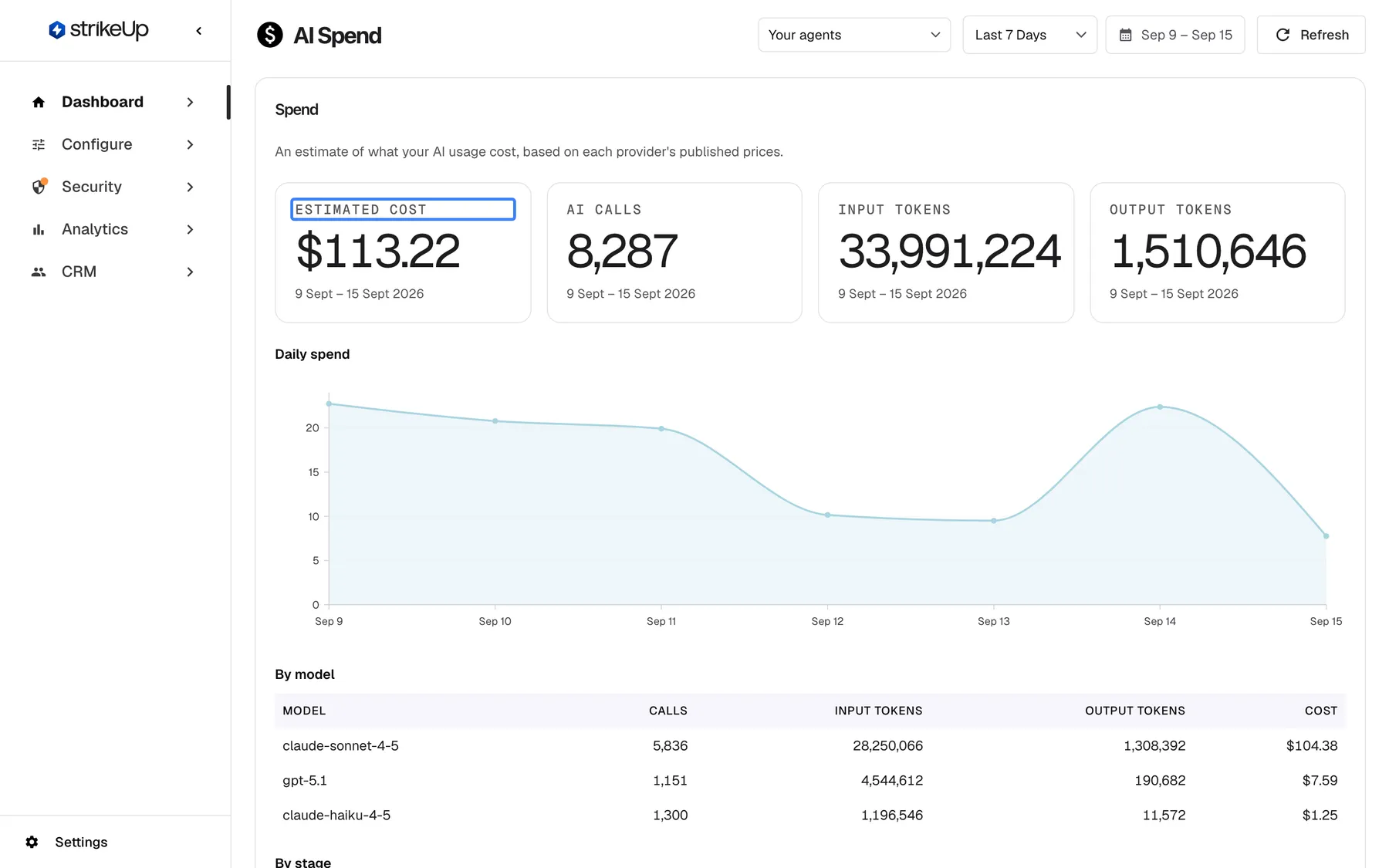Image resolution: width=1389 pixels, height=868 pixels.
Task: Click the gpt-5.1 model row
Action: point(810,780)
